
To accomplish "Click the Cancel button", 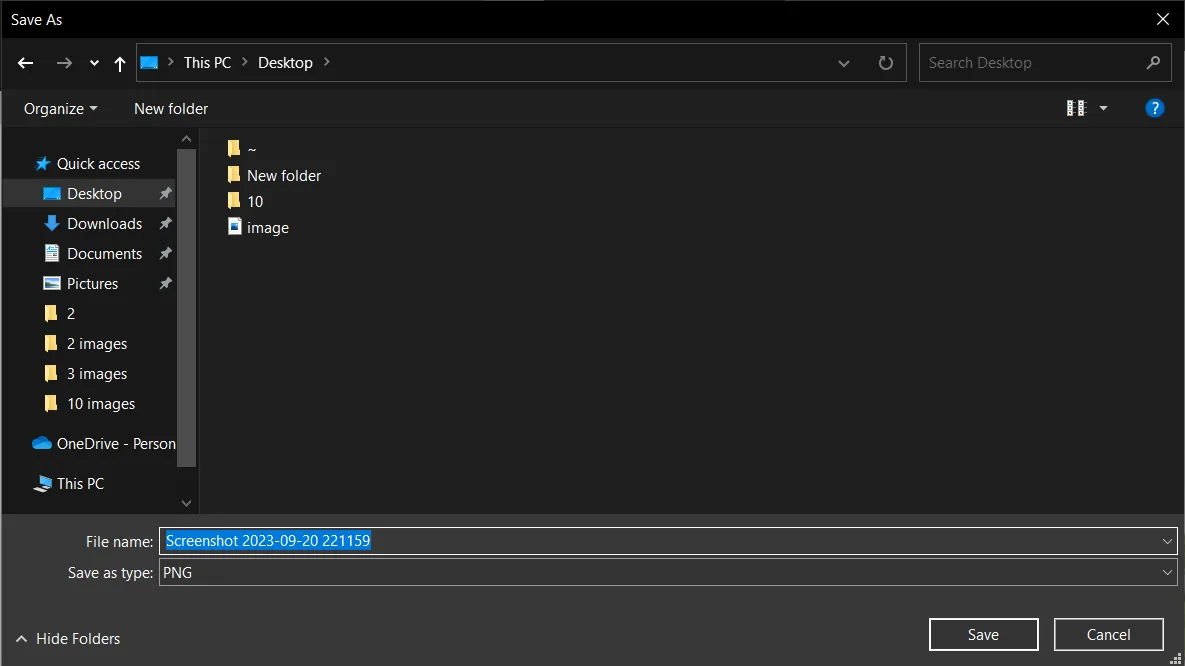I will (1108, 635).
